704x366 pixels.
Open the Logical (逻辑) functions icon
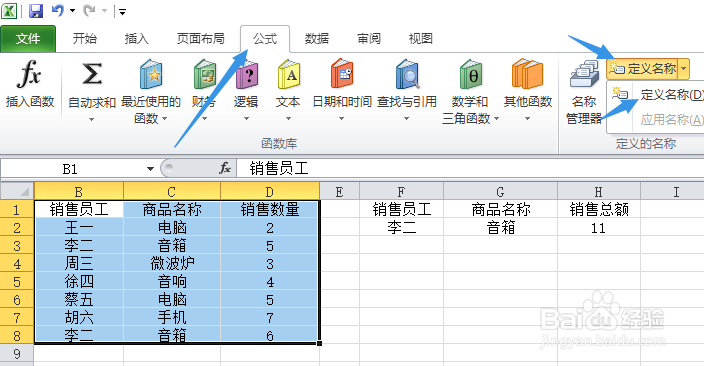[x=246, y=74]
